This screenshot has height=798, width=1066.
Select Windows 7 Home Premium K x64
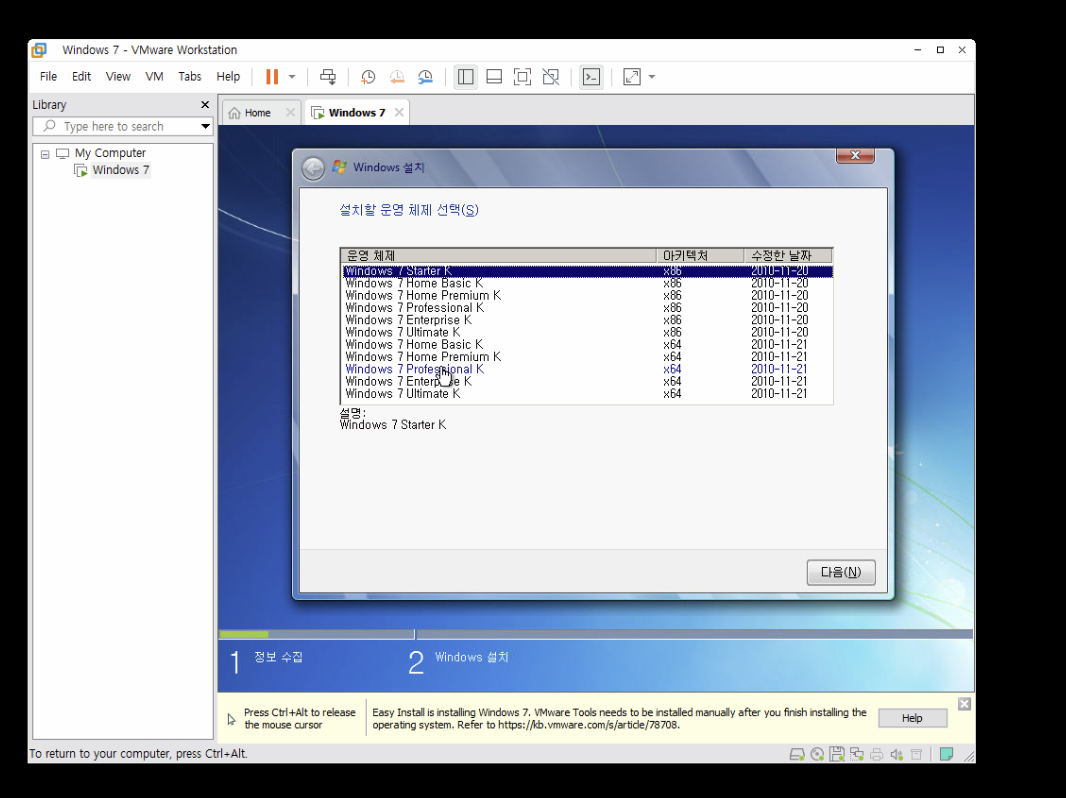pyautogui.click(x=587, y=357)
